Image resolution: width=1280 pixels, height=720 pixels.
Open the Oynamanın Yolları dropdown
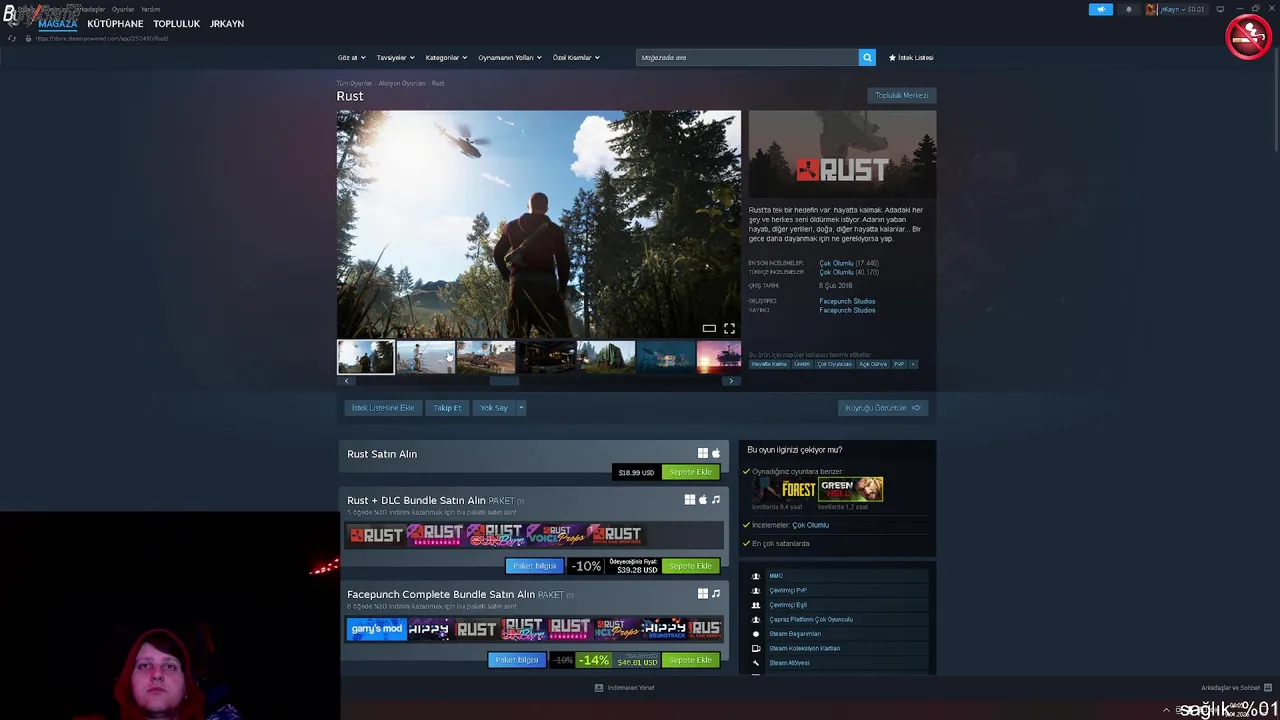click(510, 57)
